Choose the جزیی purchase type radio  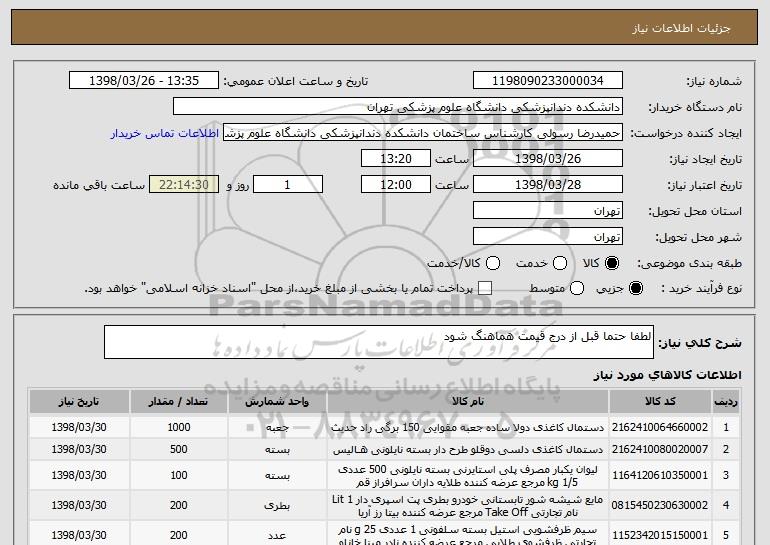635,288
